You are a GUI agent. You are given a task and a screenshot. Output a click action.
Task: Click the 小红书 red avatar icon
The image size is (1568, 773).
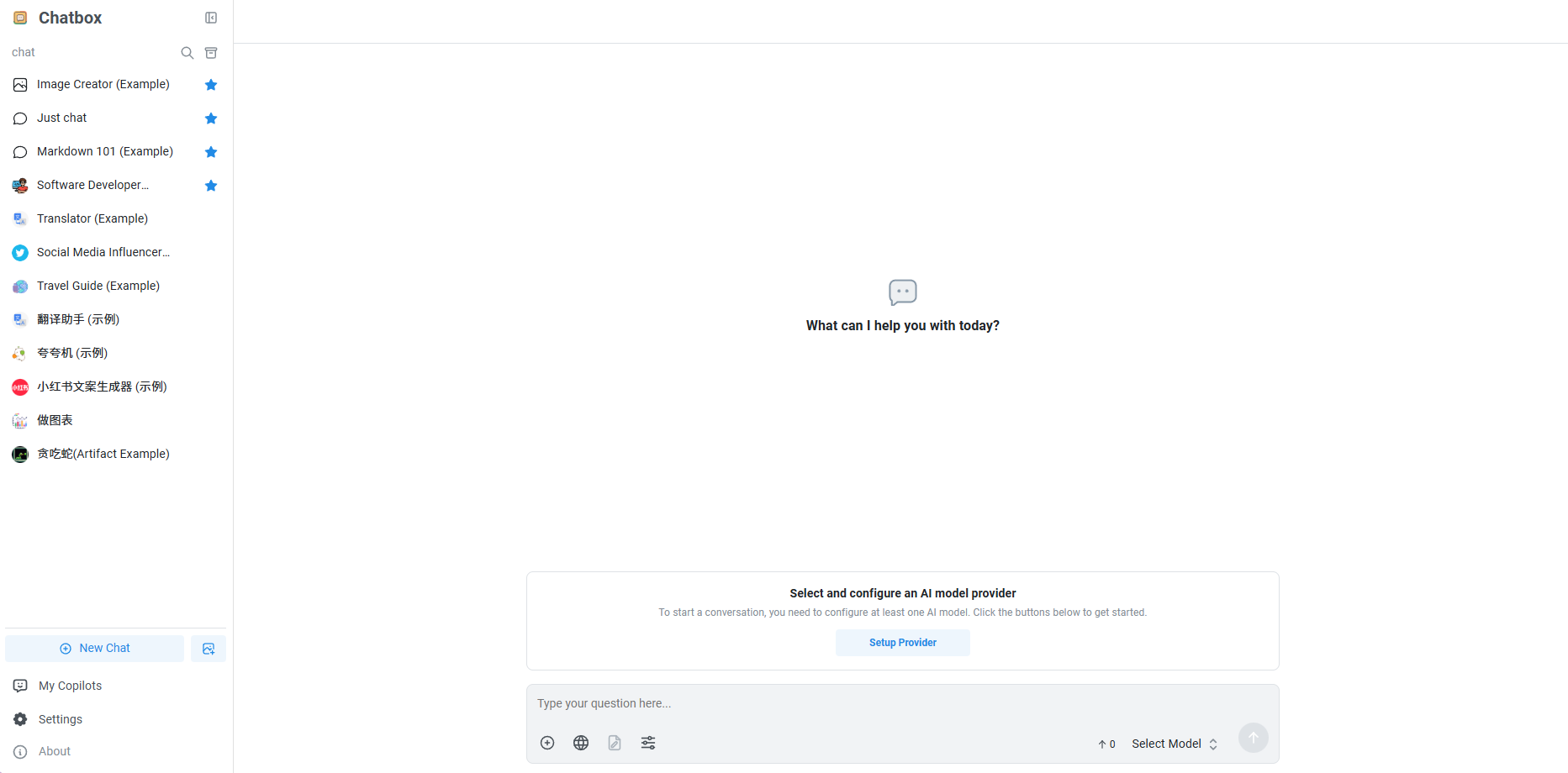[x=20, y=387]
